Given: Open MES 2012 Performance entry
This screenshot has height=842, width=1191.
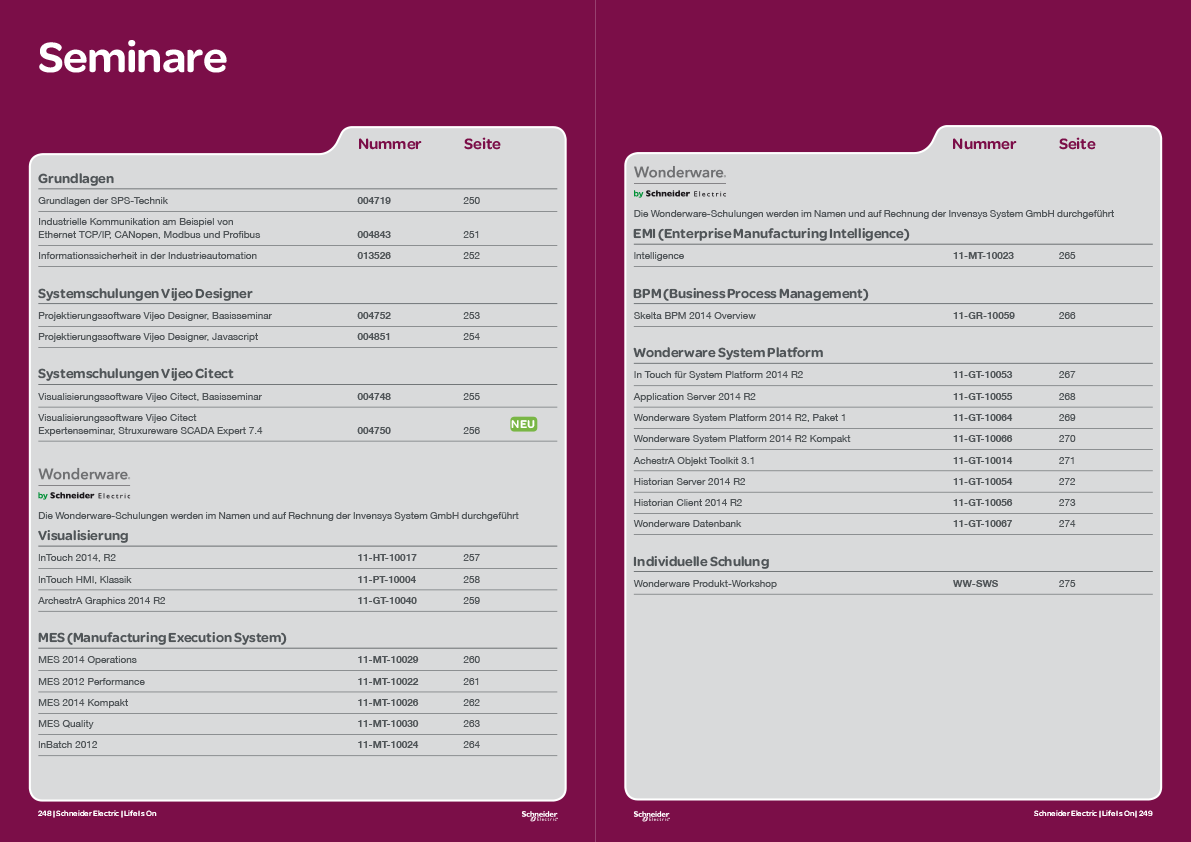Looking at the screenshot, I should 91,682.
